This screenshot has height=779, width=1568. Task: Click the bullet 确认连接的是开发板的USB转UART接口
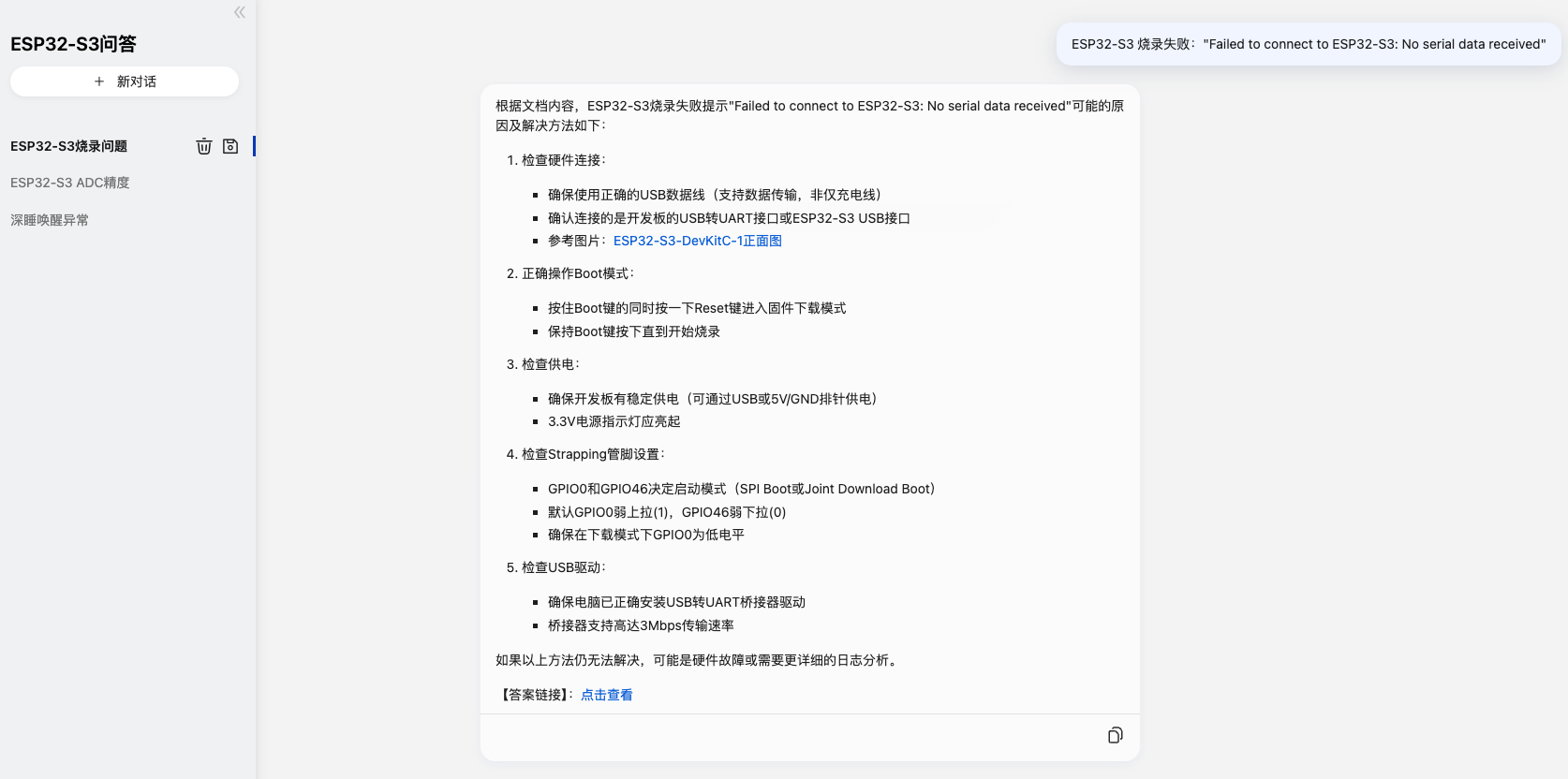pos(729,218)
